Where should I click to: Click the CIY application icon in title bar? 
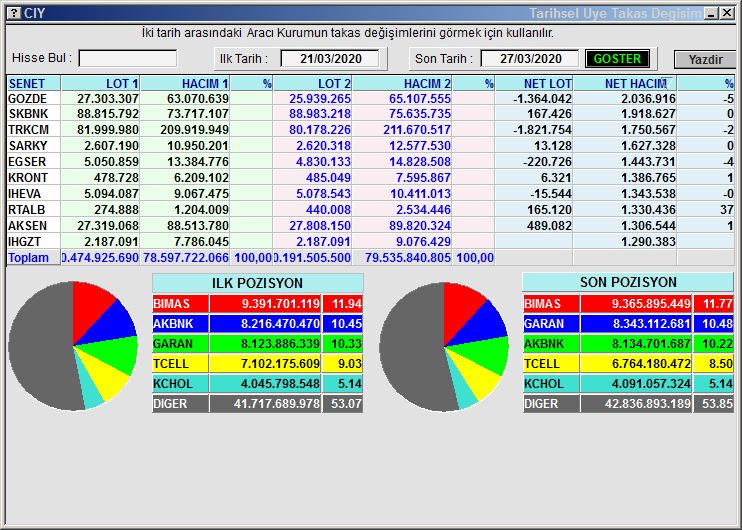pos(12,13)
